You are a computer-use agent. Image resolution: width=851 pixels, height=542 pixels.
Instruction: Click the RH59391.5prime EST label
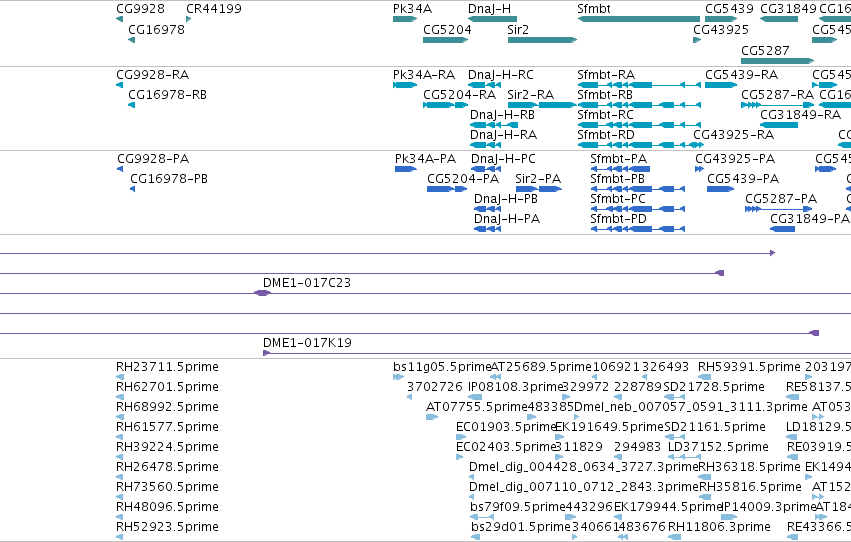tap(749, 367)
